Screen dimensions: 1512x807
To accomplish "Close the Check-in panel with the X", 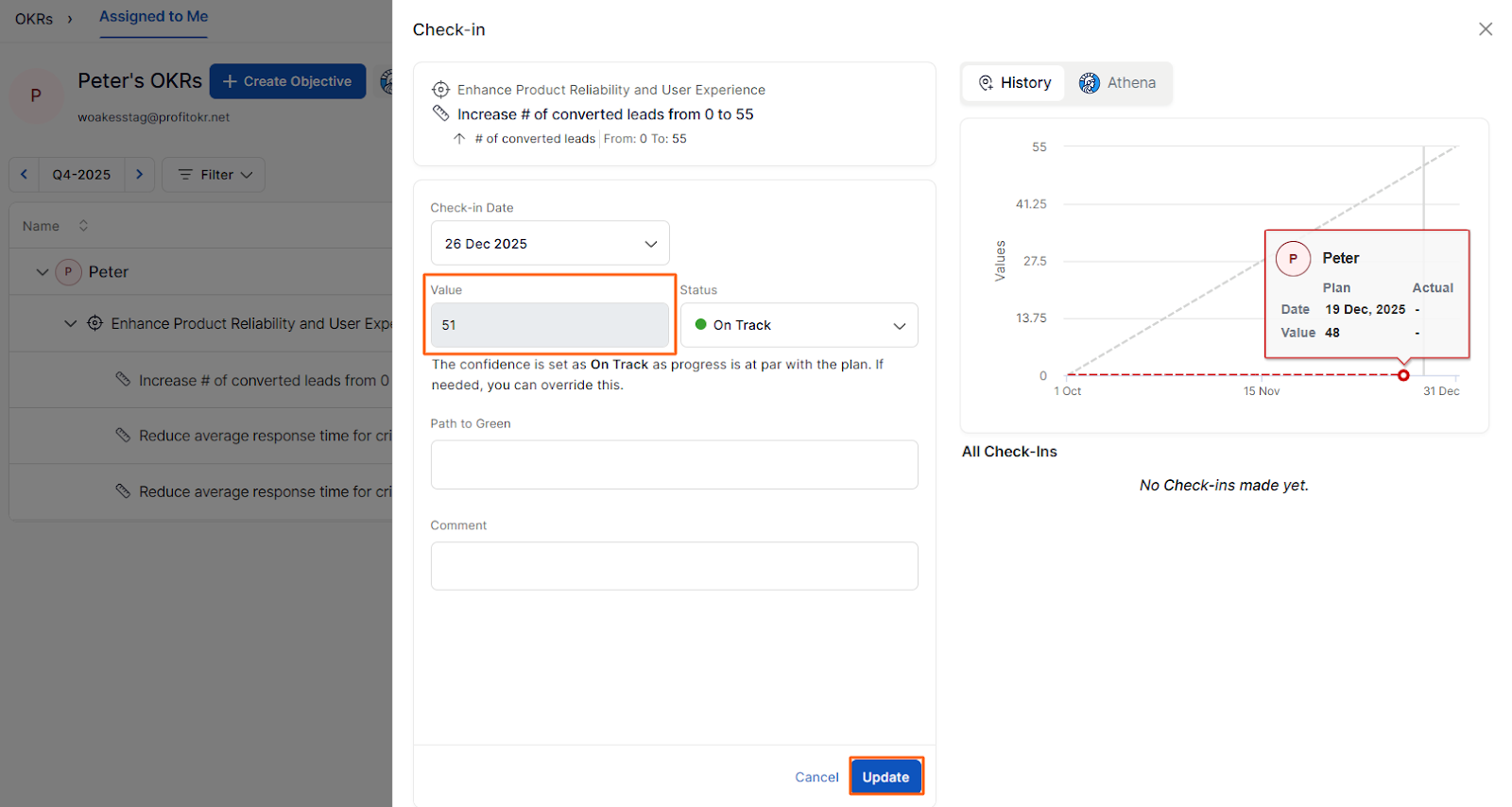I will point(1486,29).
